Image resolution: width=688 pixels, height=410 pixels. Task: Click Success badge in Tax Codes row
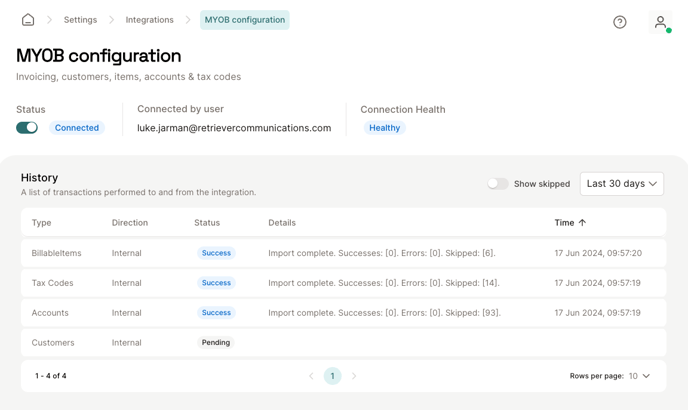216,283
